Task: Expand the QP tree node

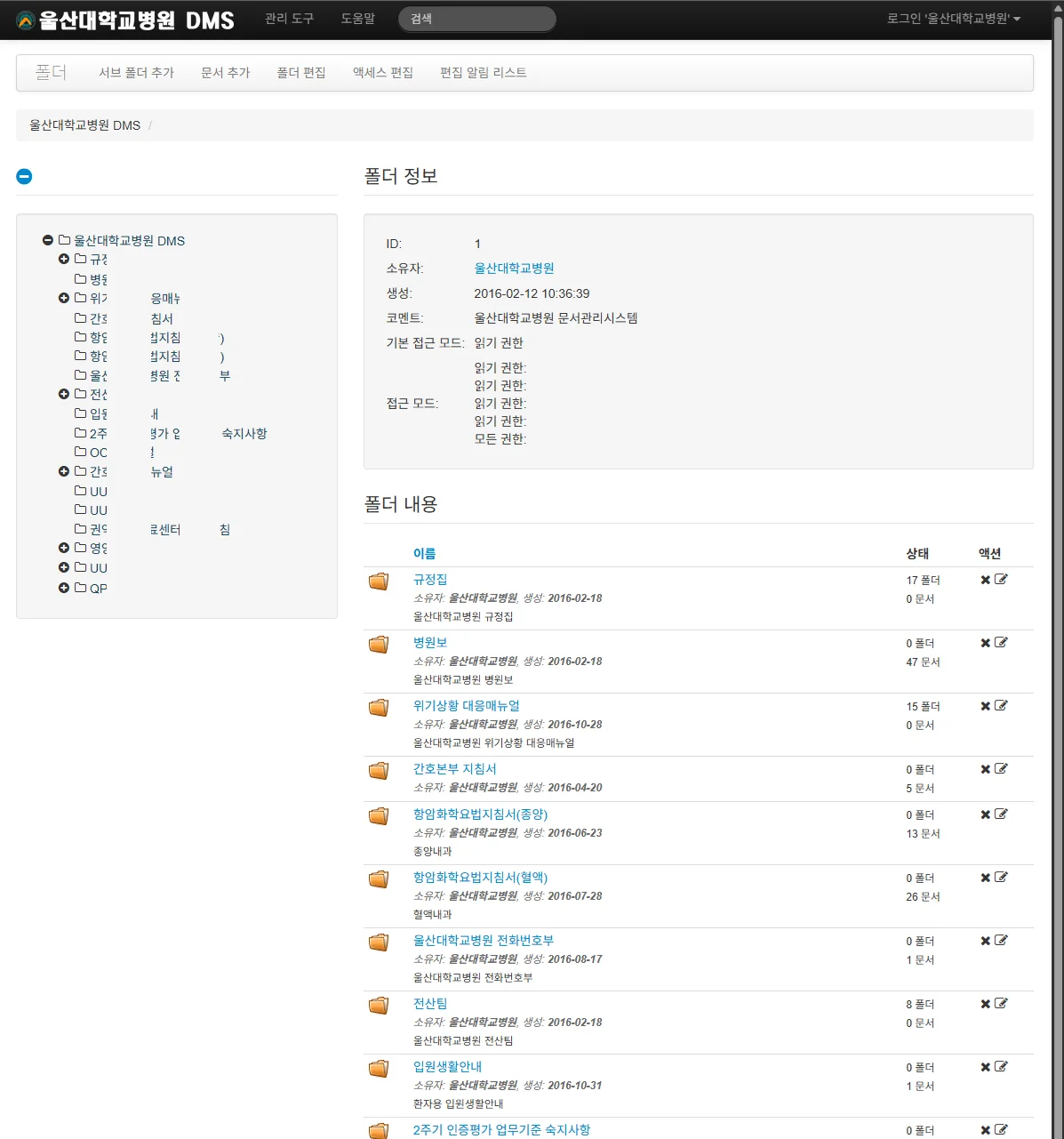Action: tap(64, 588)
